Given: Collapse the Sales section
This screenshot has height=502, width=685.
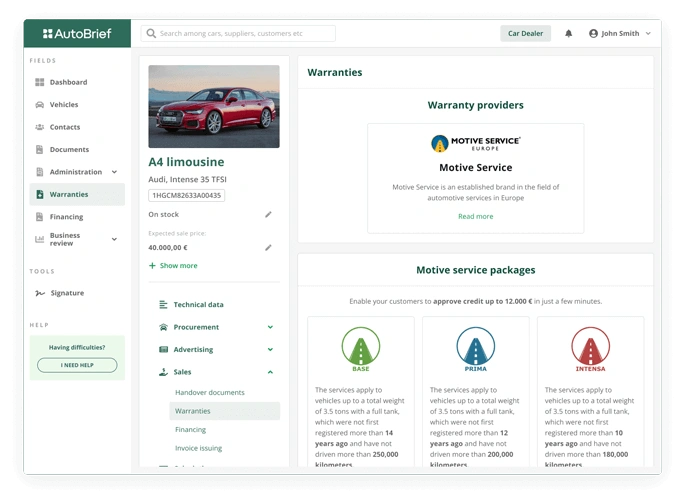Looking at the screenshot, I should tap(270, 372).
